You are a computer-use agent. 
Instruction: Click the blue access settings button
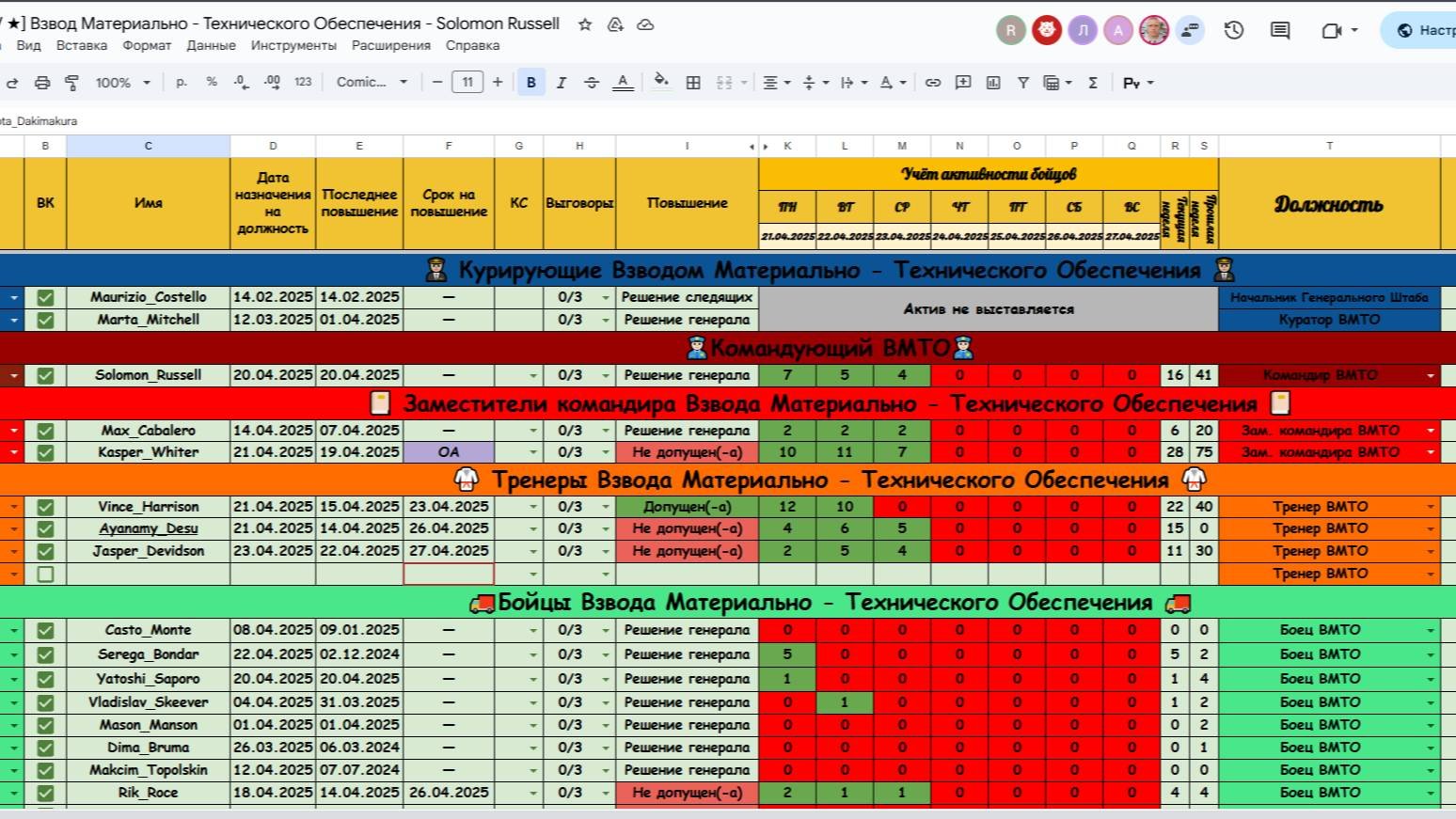1418,30
